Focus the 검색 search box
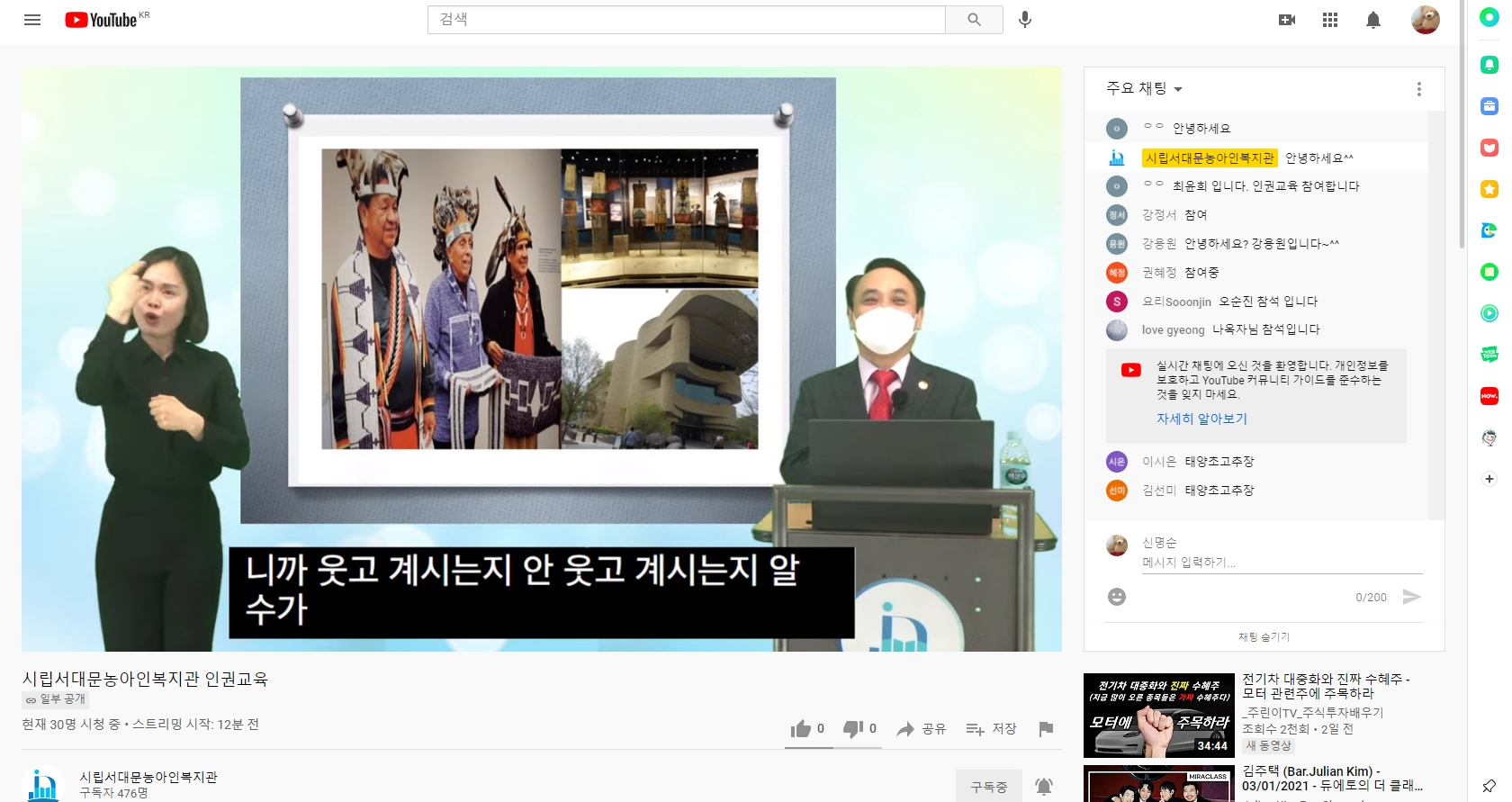Screen dimensions: 1512x802 click(687, 20)
